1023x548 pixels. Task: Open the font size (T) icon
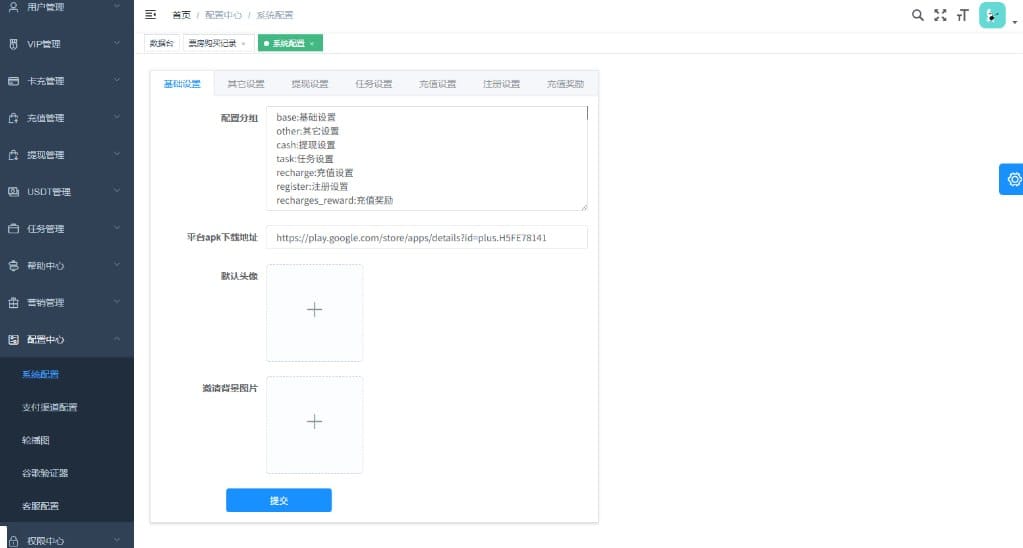coord(962,15)
